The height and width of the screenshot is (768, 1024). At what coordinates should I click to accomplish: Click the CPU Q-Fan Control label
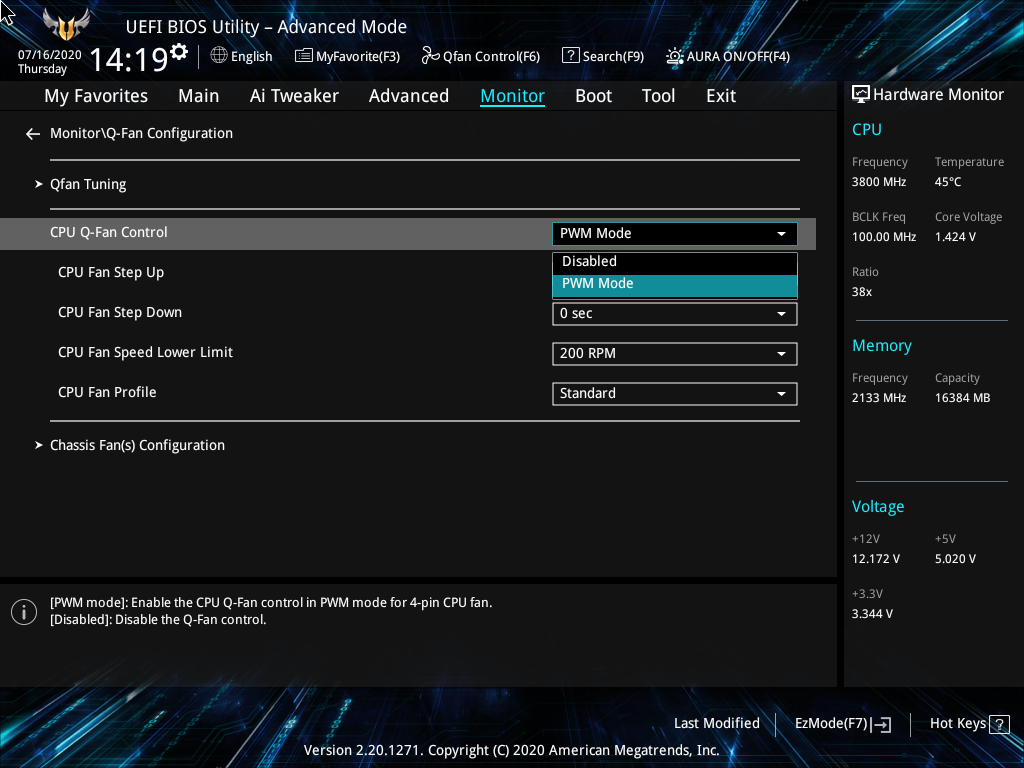pyautogui.click(x=108, y=232)
